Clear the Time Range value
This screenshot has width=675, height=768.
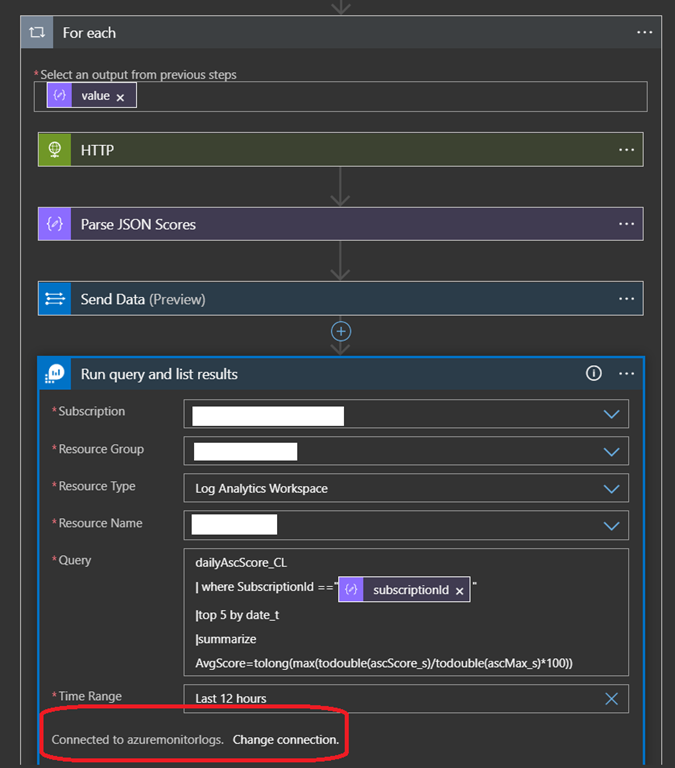tap(611, 698)
